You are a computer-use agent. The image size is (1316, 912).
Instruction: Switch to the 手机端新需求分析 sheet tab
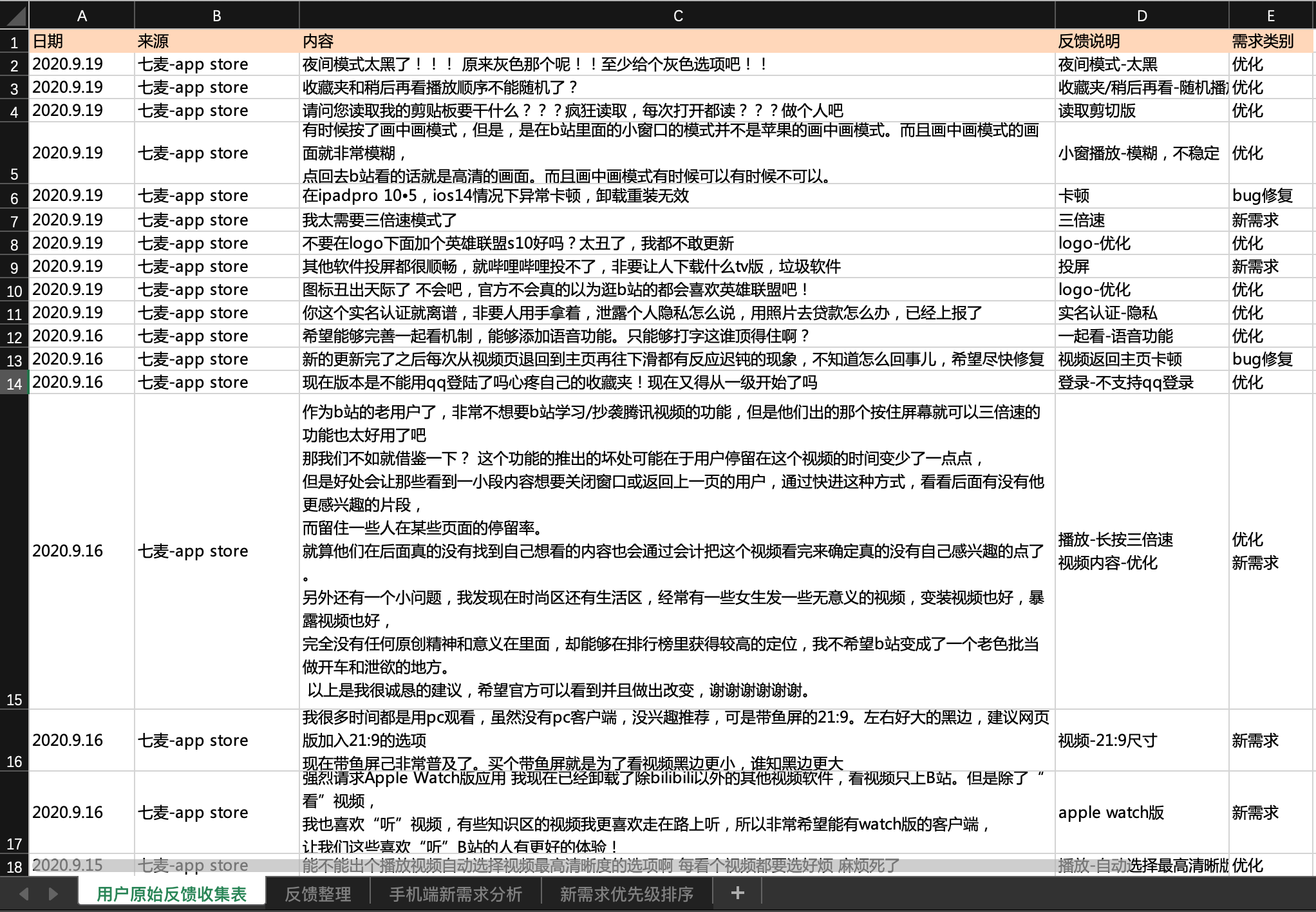(x=456, y=894)
